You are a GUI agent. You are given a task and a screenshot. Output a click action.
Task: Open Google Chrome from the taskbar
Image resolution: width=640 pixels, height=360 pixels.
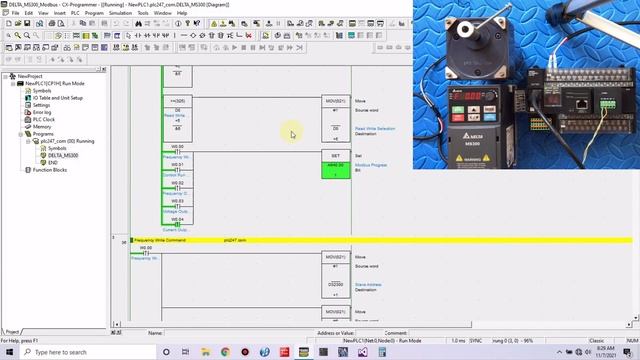click(x=225, y=352)
